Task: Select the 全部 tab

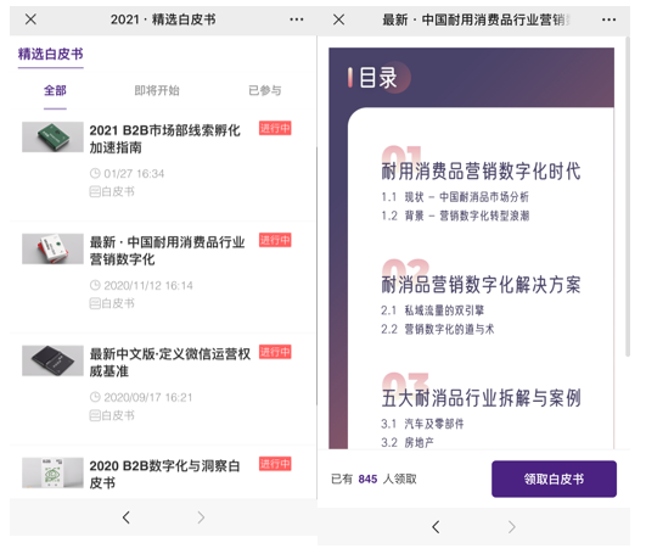Action: point(55,91)
